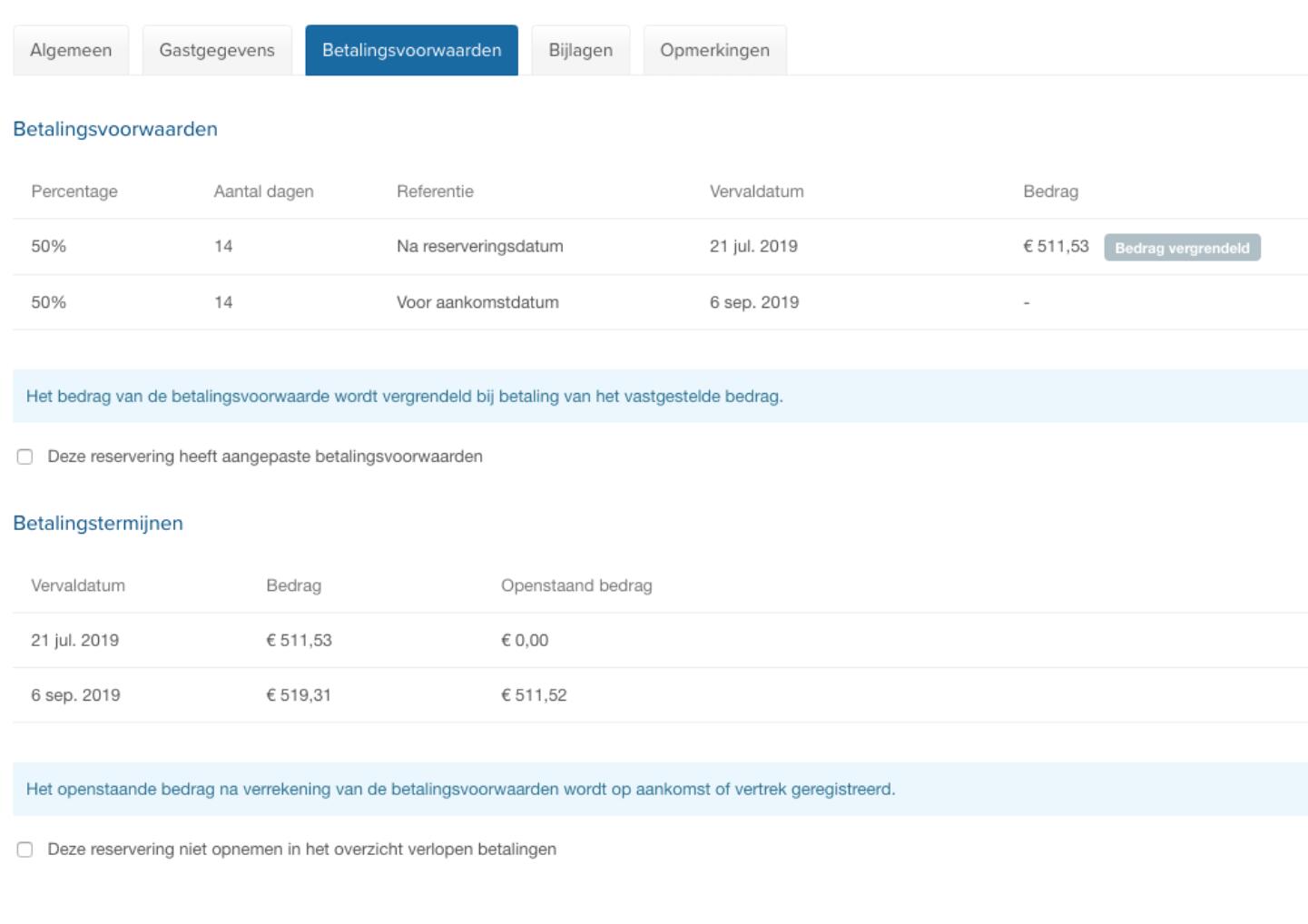Select the 'Na reserveringsdatum' reference cell
This screenshot has height=924, width=1308.
click(x=479, y=246)
